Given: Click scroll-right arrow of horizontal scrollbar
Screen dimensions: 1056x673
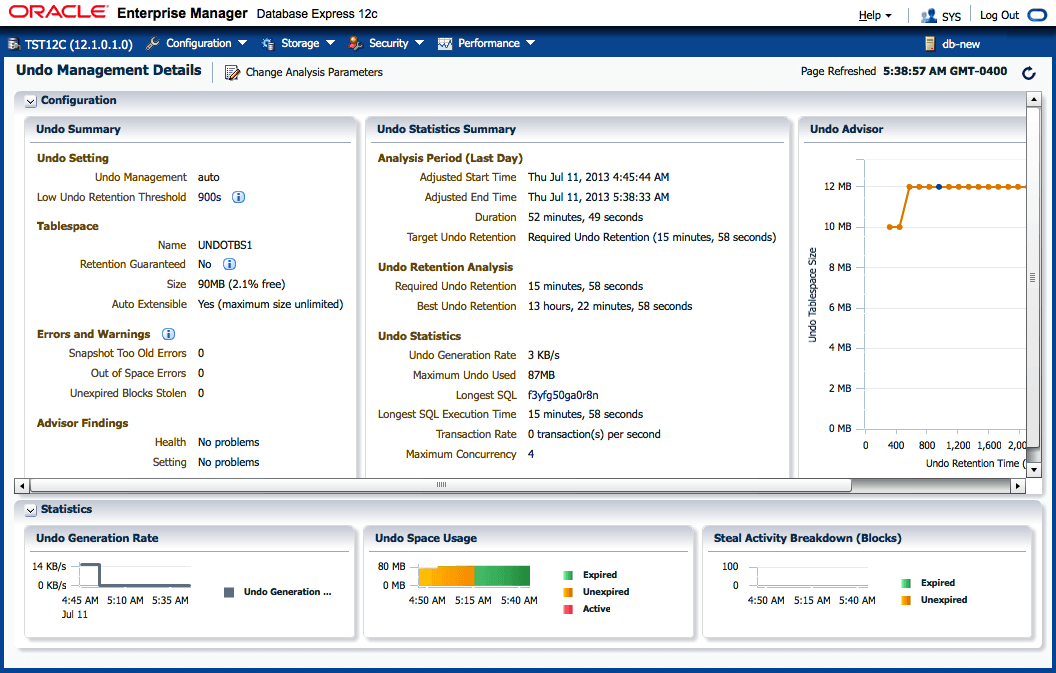Looking at the screenshot, I should tap(1018, 486).
